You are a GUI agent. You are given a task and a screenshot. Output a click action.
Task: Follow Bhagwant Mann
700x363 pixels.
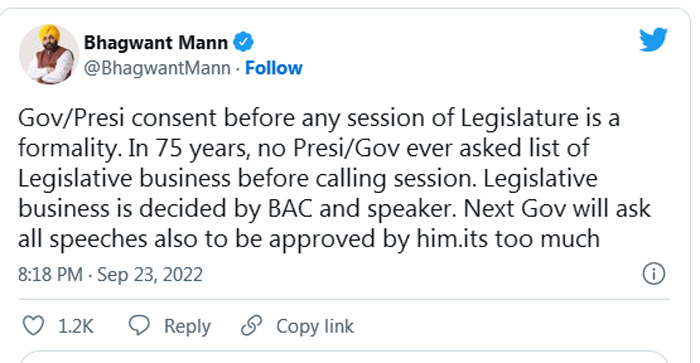click(x=274, y=68)
